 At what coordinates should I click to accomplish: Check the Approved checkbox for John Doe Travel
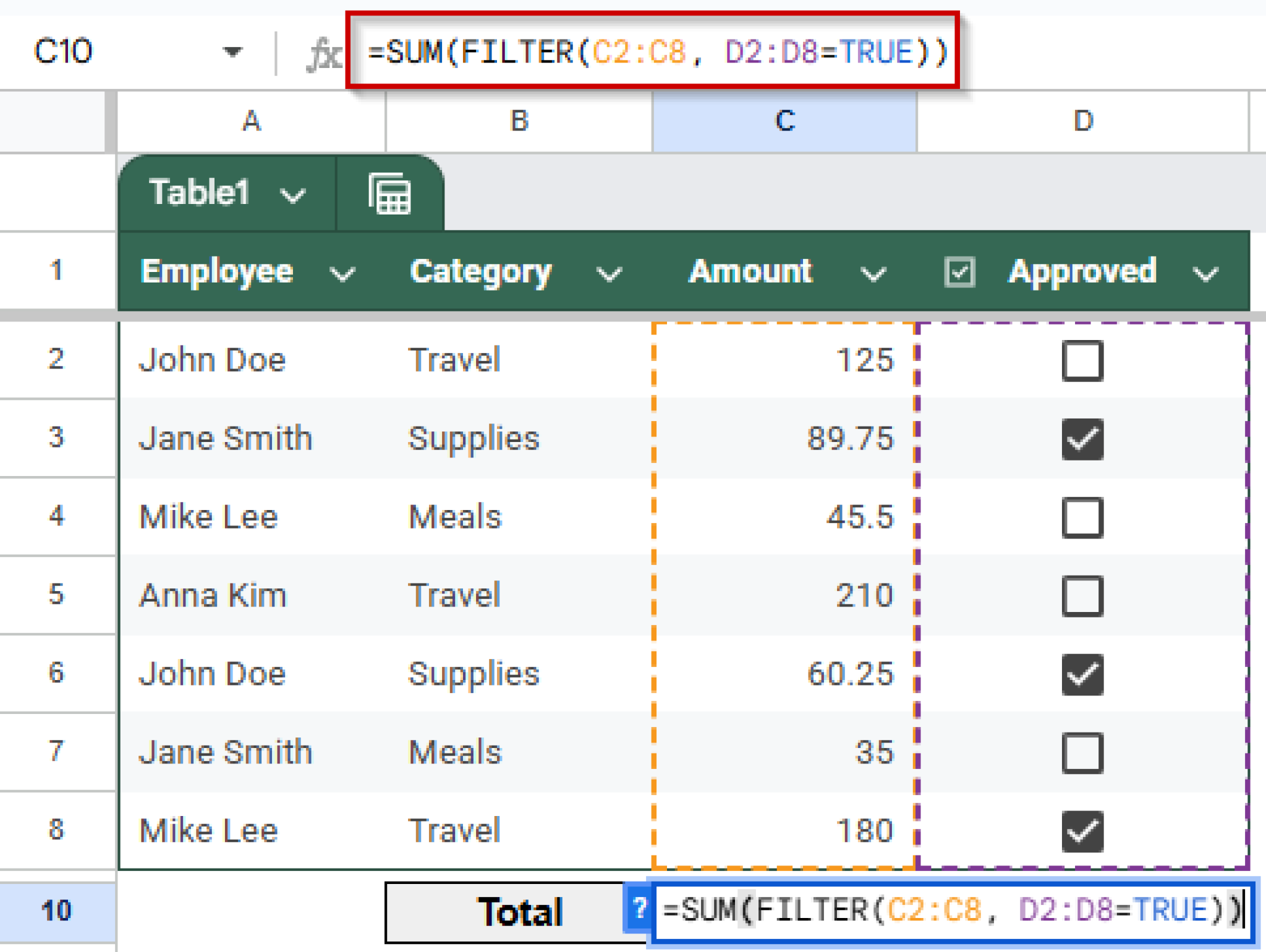coord(1081,360)
